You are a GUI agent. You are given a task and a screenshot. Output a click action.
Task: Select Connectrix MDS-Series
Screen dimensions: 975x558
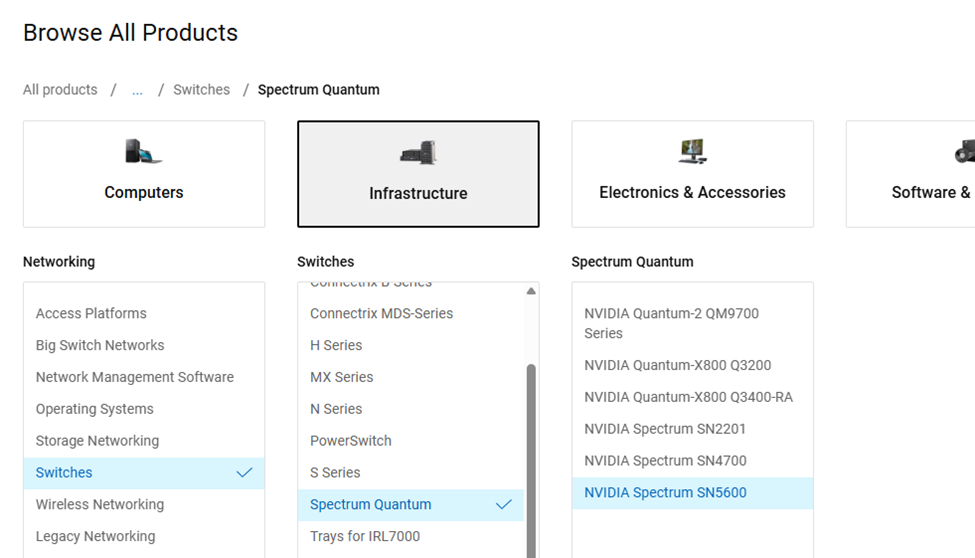pos(381,314)
